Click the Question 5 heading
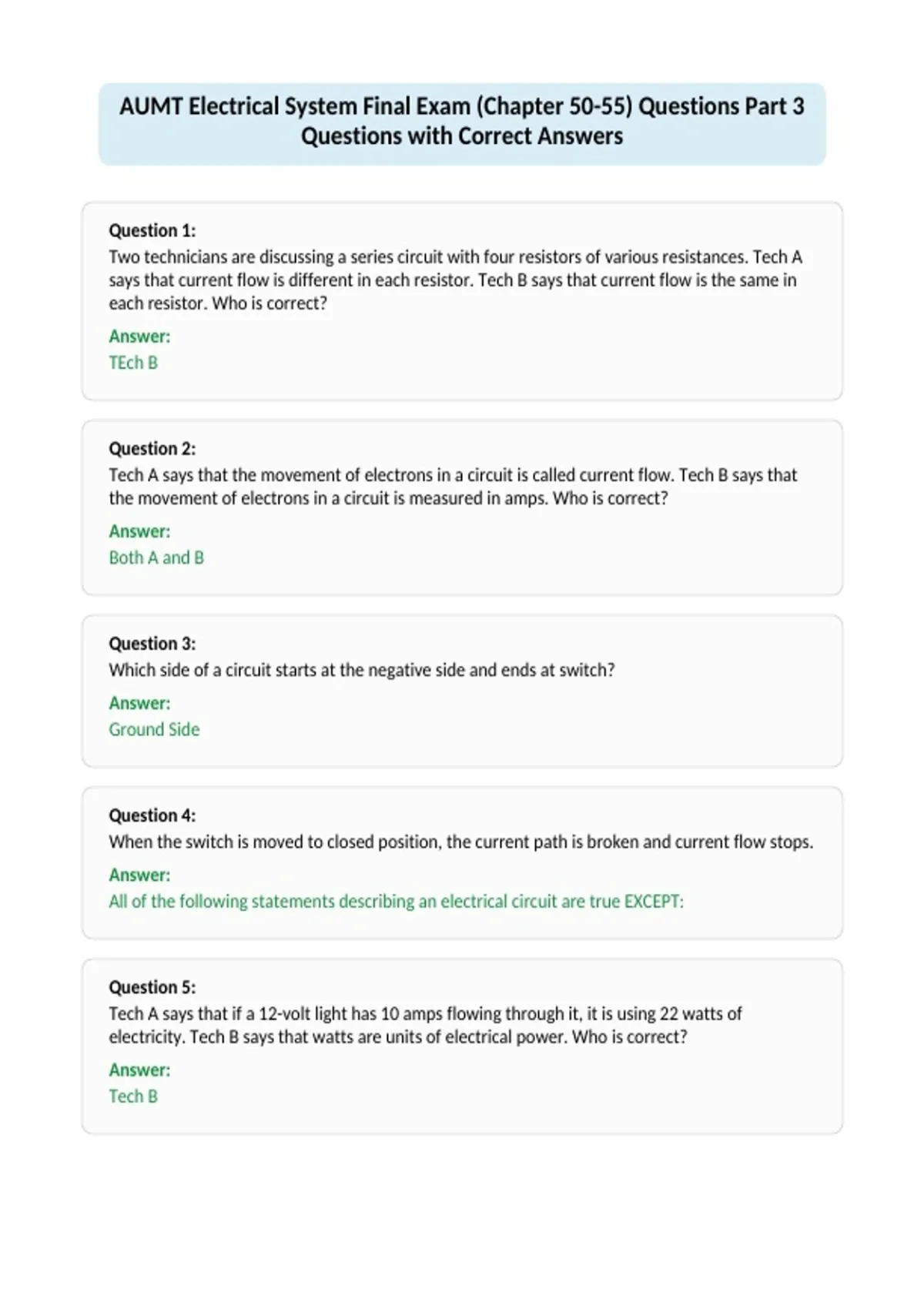 tap(152, 987)
